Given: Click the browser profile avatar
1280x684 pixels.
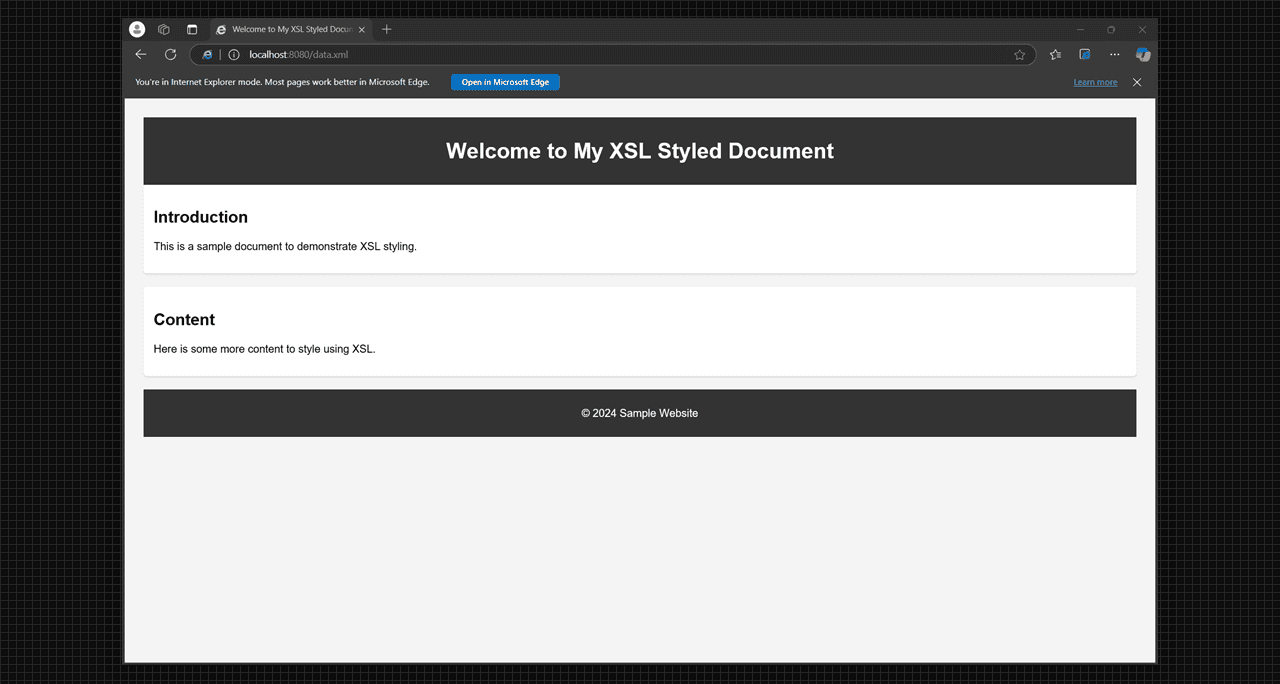Looking at the screenshot, I should [136, 29].
